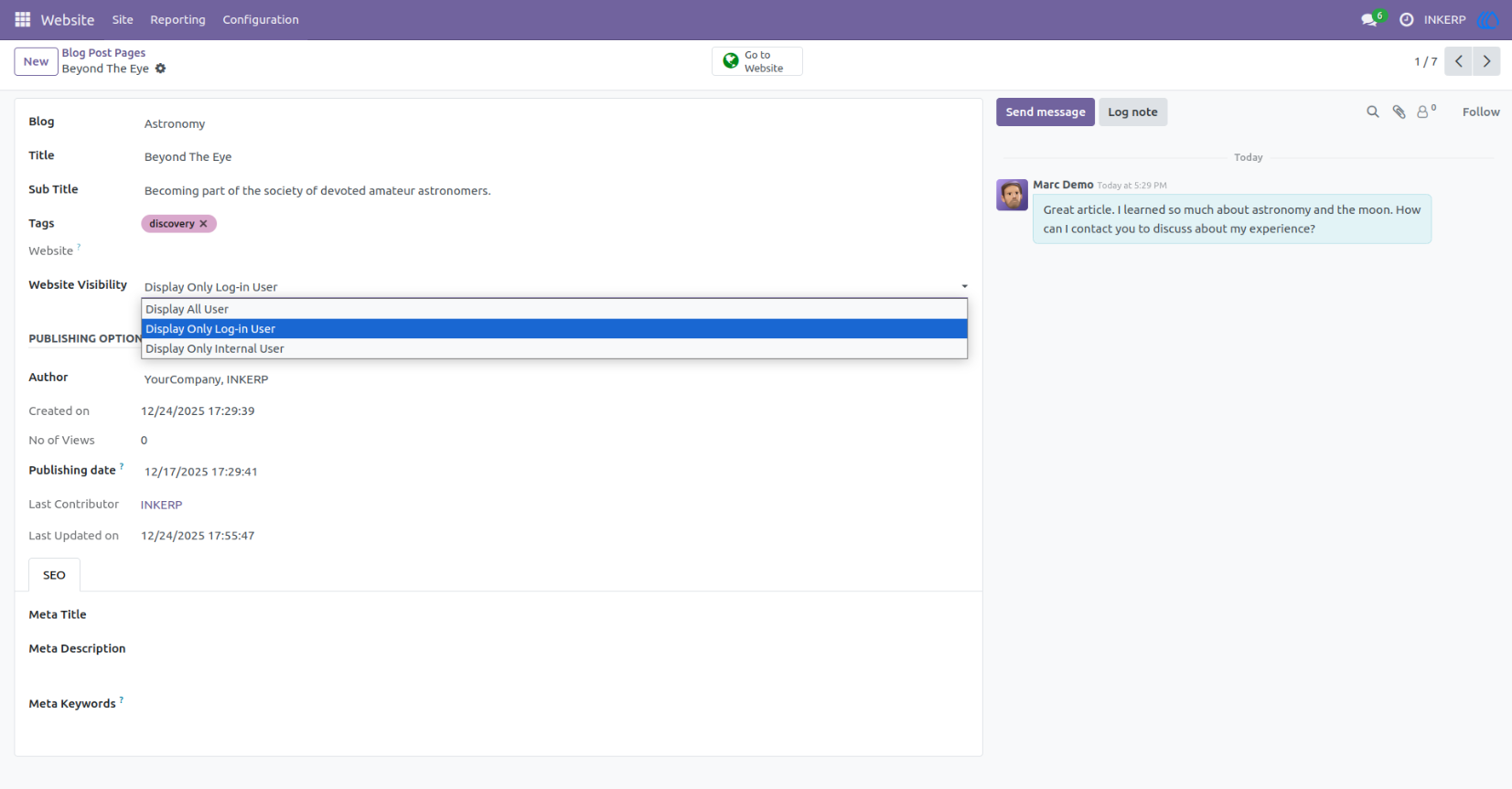Viewport: 1512px width, 789px height.
Task: Click Created on value 12/24/2025 17:29:39
Action: (x=198, y=411)
